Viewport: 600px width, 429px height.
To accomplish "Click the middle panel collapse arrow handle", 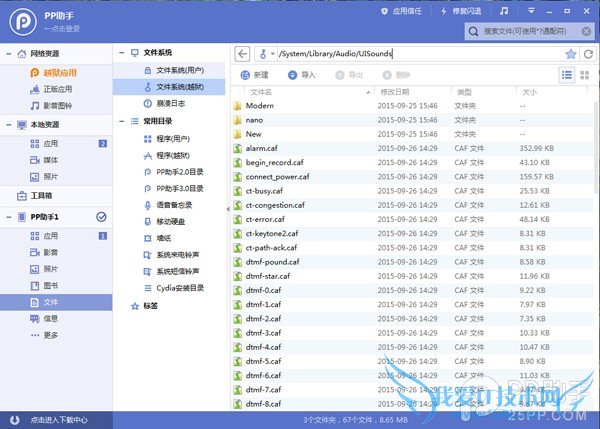I will tap(228, 209).
